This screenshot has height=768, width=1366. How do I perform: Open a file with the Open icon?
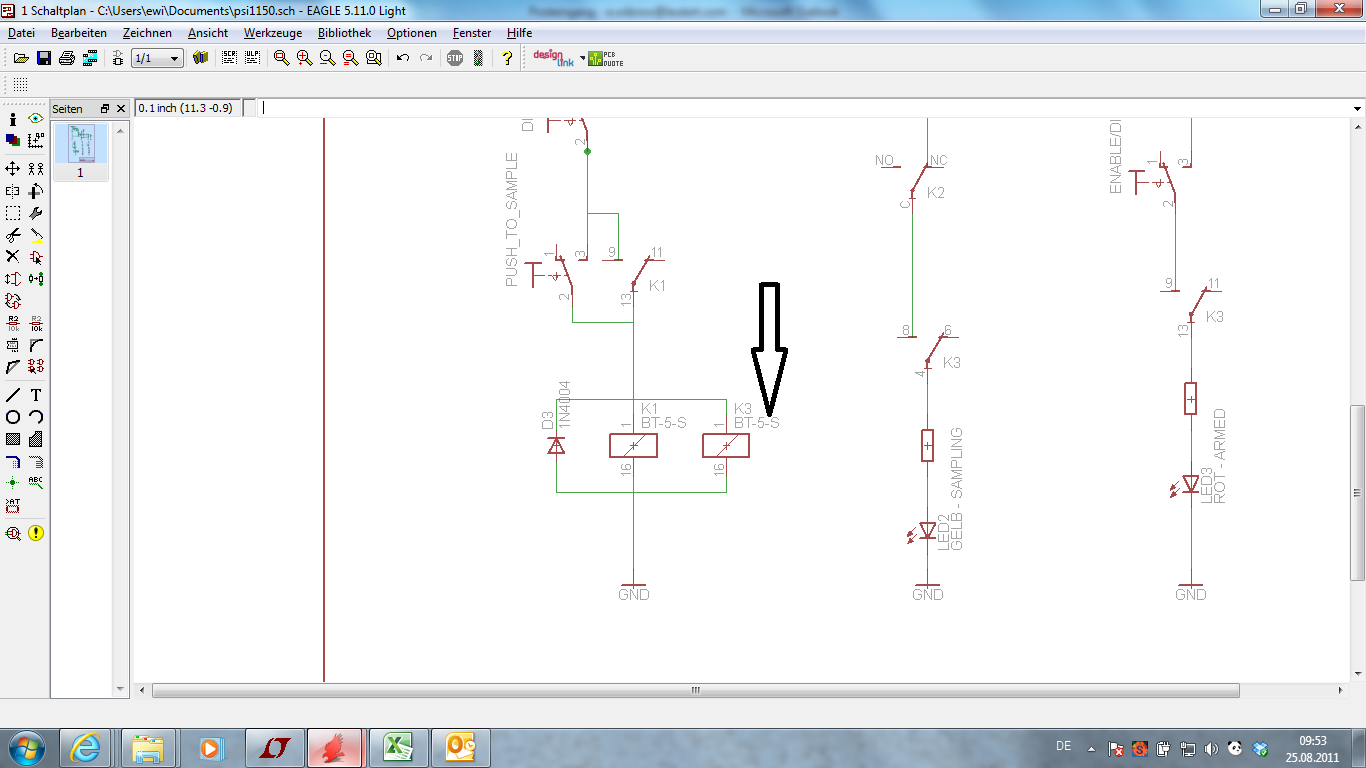click(21, 58)
